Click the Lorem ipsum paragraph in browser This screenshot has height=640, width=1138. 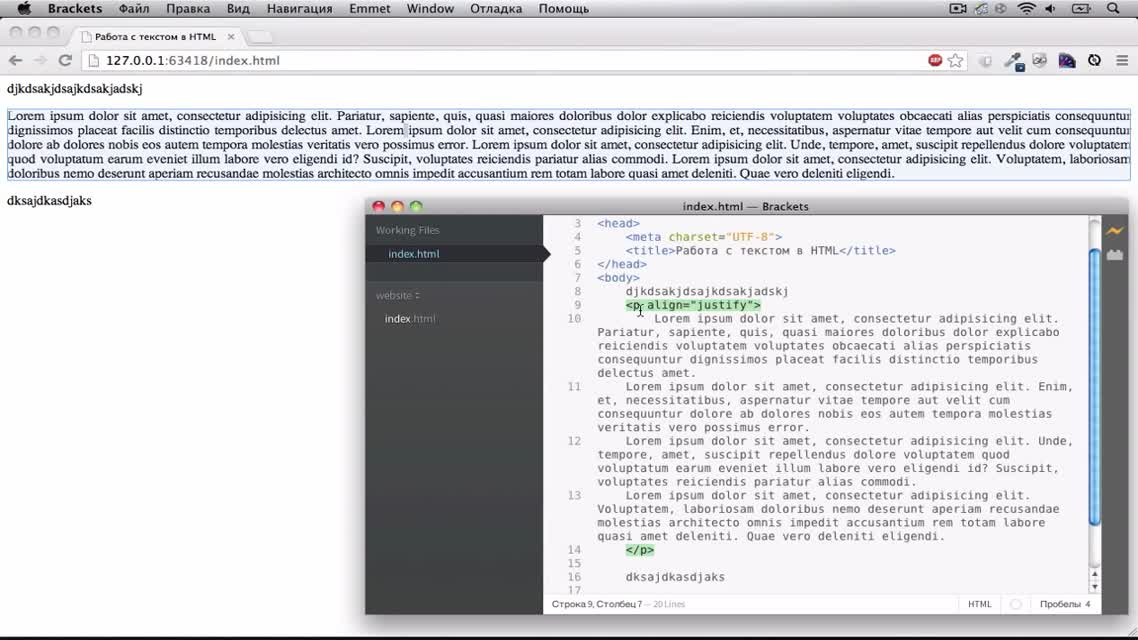569,144
